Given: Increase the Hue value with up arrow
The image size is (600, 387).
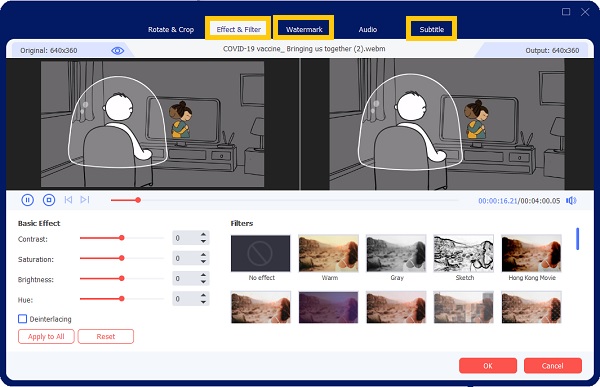Looking at the screenshot, I should tap(204, 295).
